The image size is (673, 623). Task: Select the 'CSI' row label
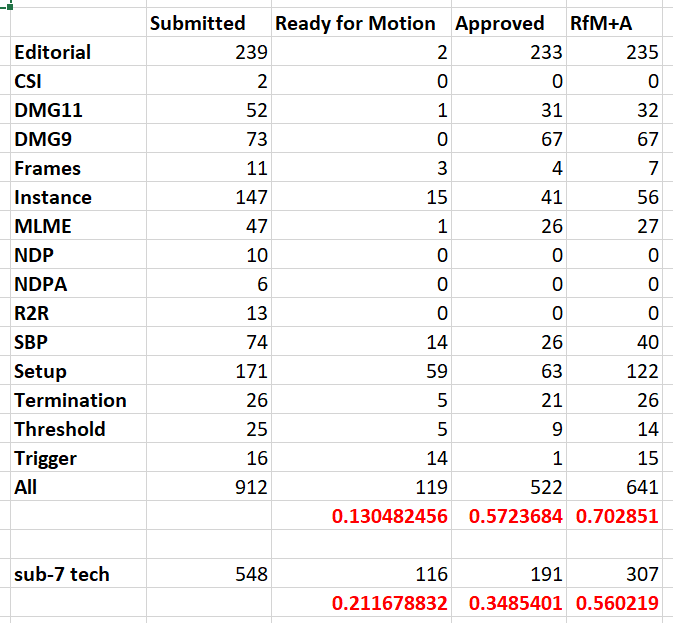pos(79,80)
